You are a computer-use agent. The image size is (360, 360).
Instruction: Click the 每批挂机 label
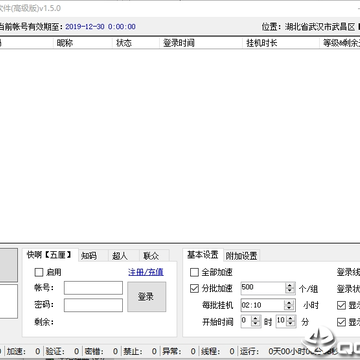click(217, 305)
